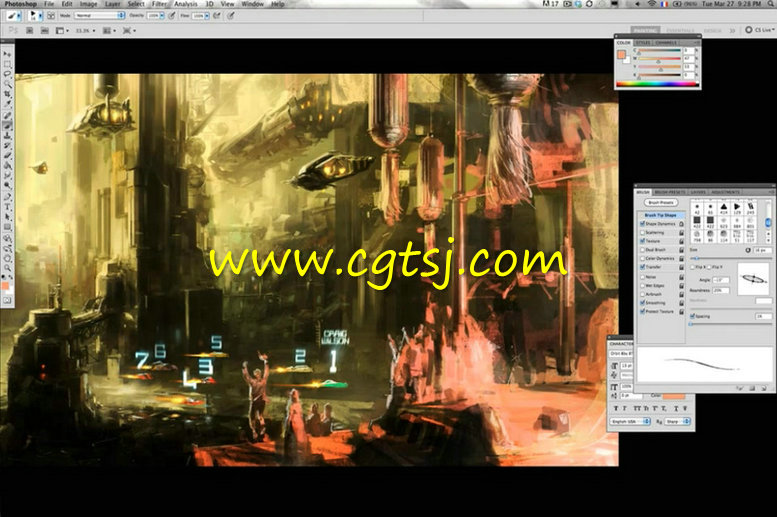Enable the Noise checkbox

point(642,277)
